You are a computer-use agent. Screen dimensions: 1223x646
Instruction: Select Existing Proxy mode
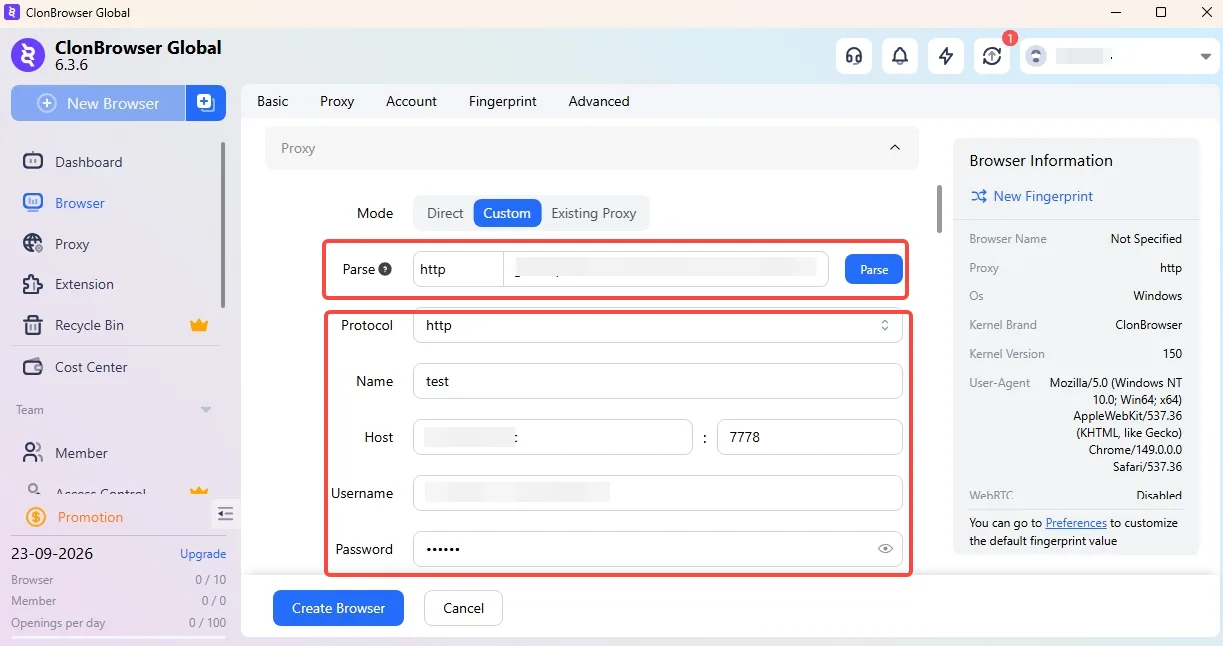click(x=594, y=213)
